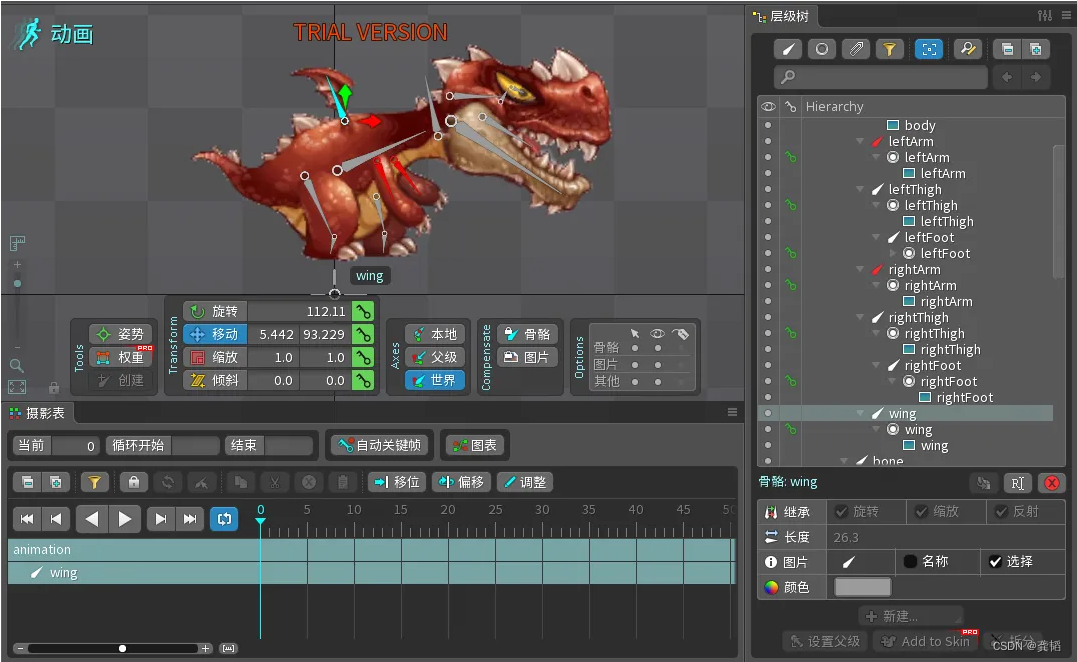1077x662 pixels.
Task: Select the 层级树 tab
Action: point(782,16)
